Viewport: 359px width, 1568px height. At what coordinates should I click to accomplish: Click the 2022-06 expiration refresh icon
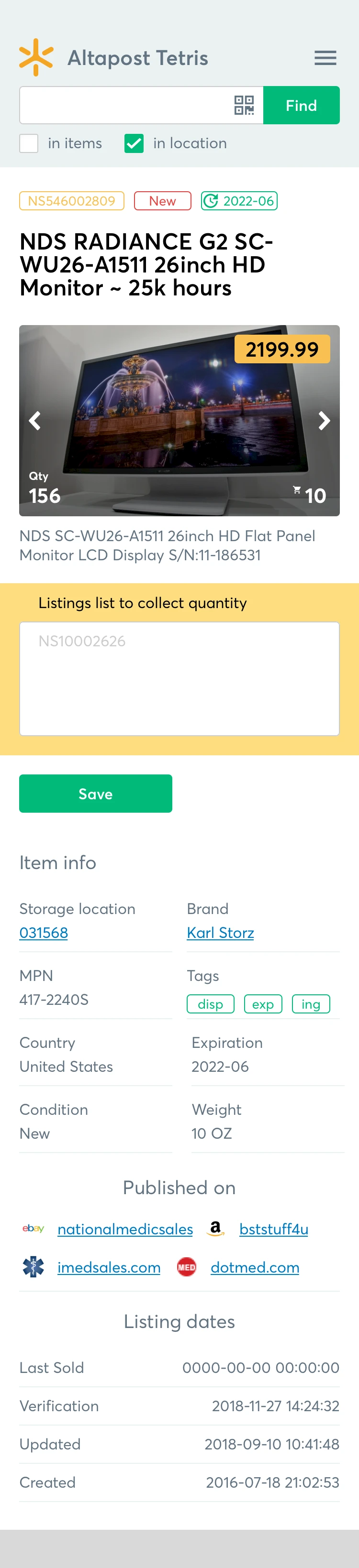(211, 201)
